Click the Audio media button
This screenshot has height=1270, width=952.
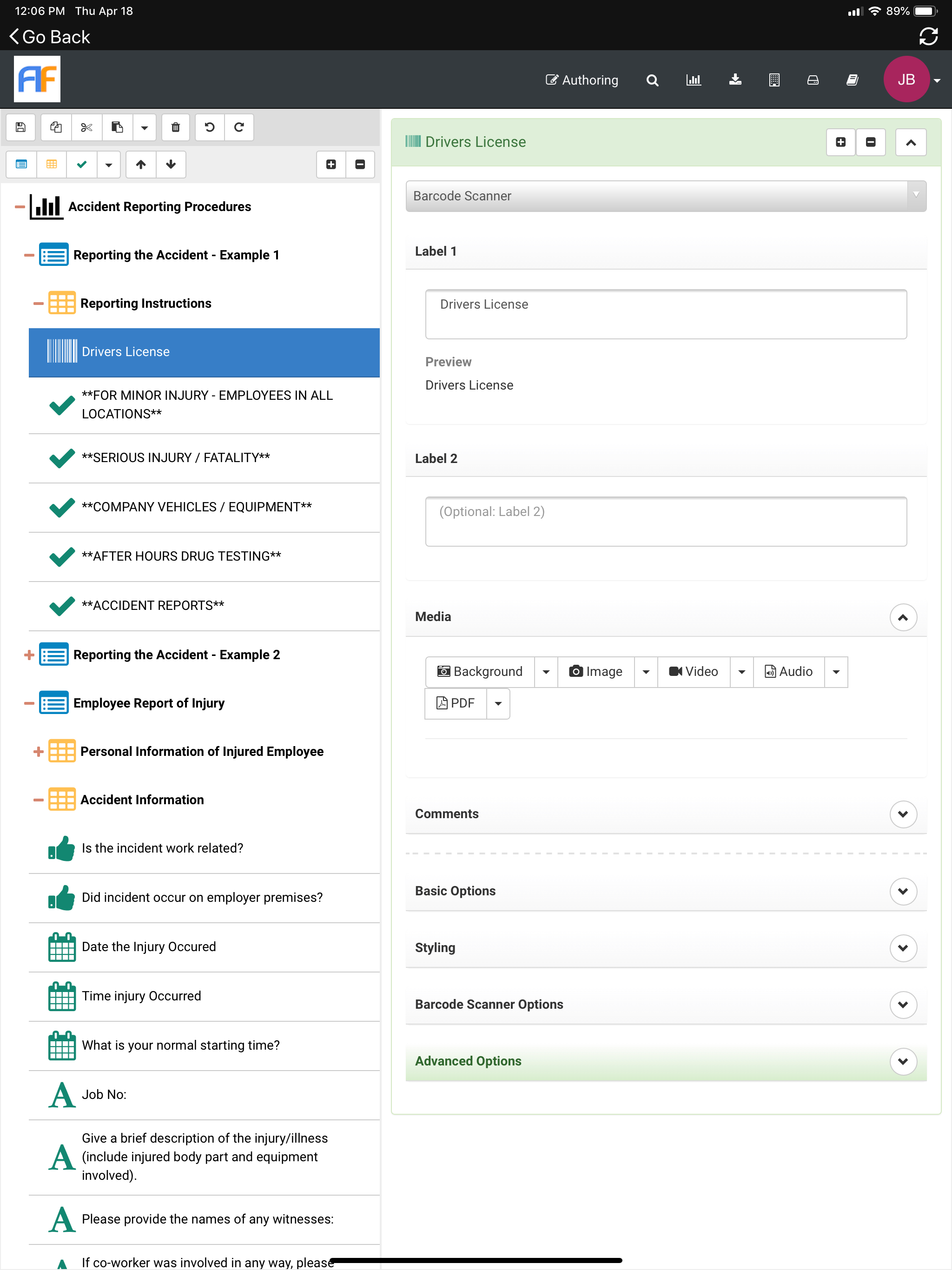pyautogui.click(x=789, y=672)
